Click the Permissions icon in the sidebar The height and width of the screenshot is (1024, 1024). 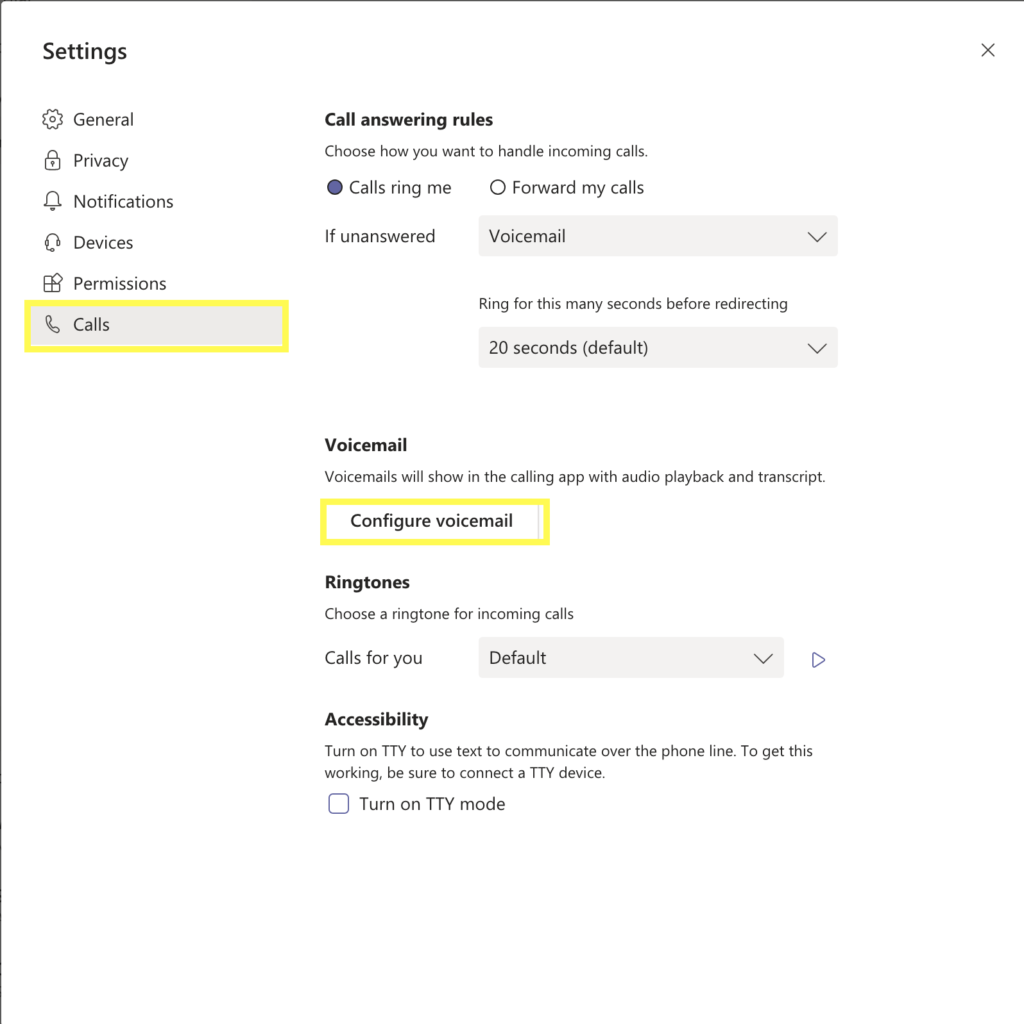point(53,283)
